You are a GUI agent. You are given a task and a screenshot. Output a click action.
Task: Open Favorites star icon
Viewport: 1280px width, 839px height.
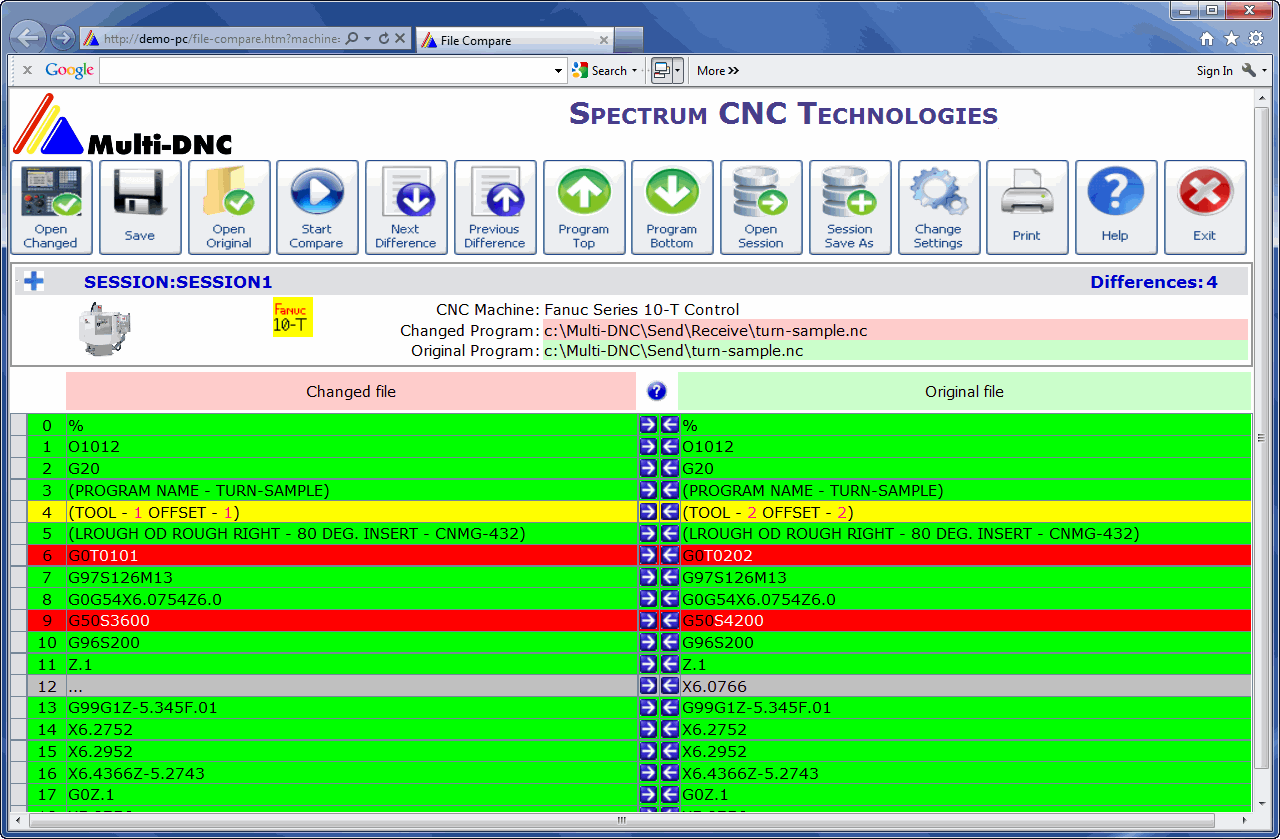coord(1231,39)
